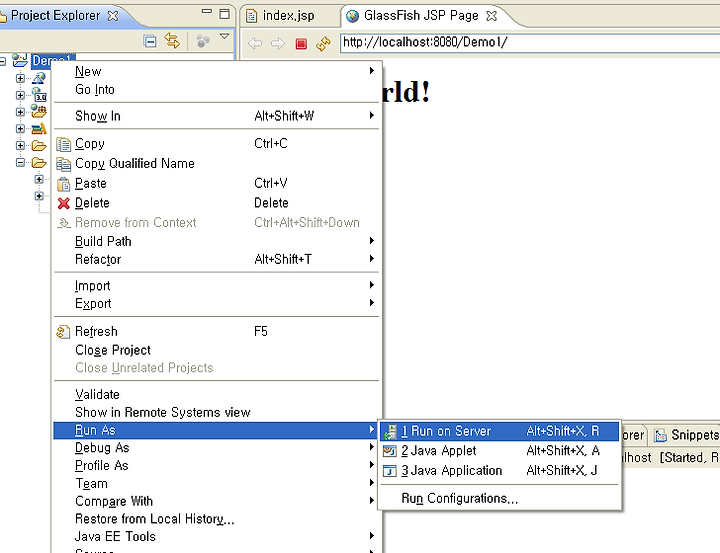Click red X Delete icon
Viewport: 720px width, 553px height.
(x=64, y=203)
